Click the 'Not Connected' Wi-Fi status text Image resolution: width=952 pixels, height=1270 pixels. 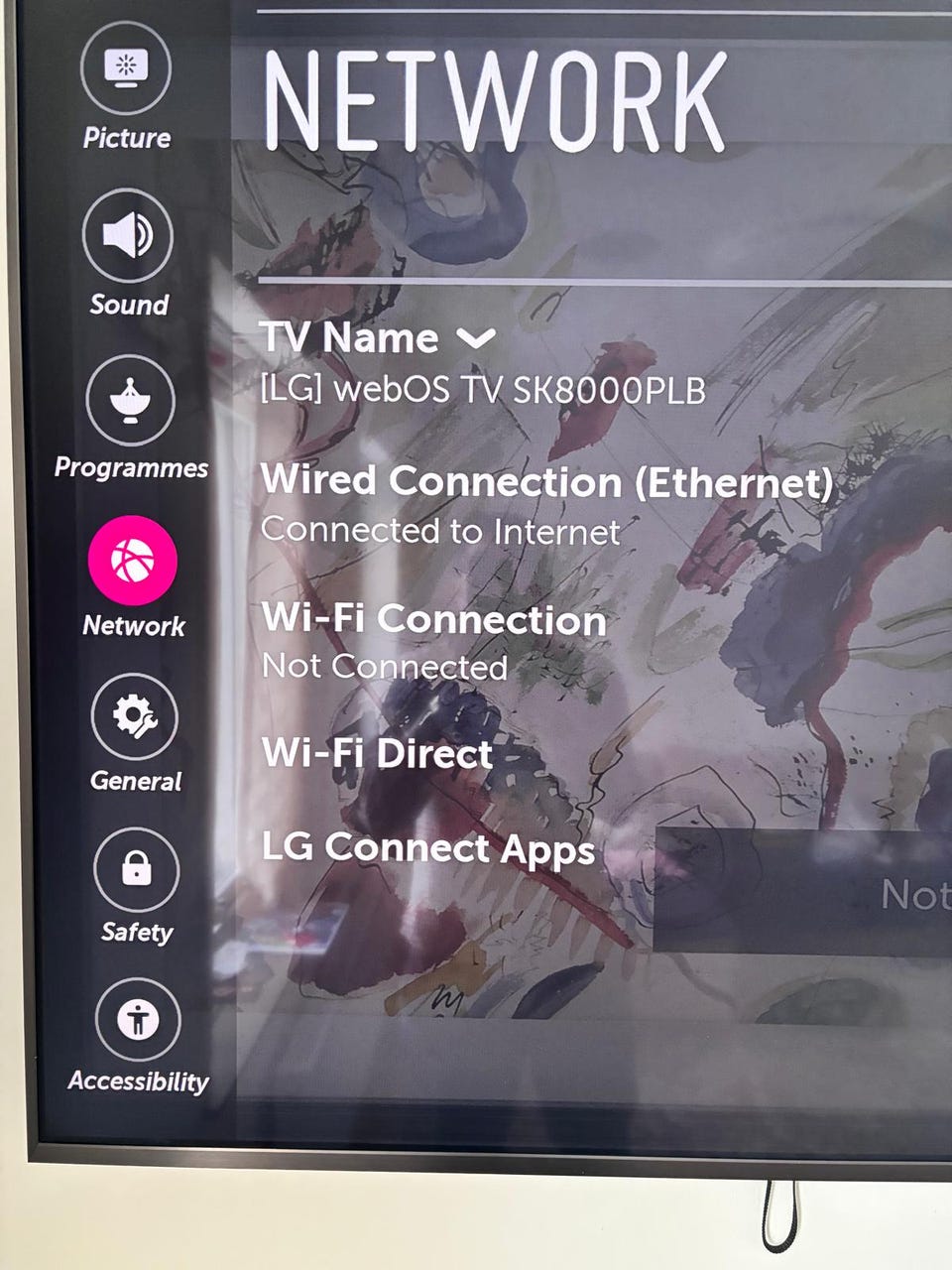click(385, 667)
